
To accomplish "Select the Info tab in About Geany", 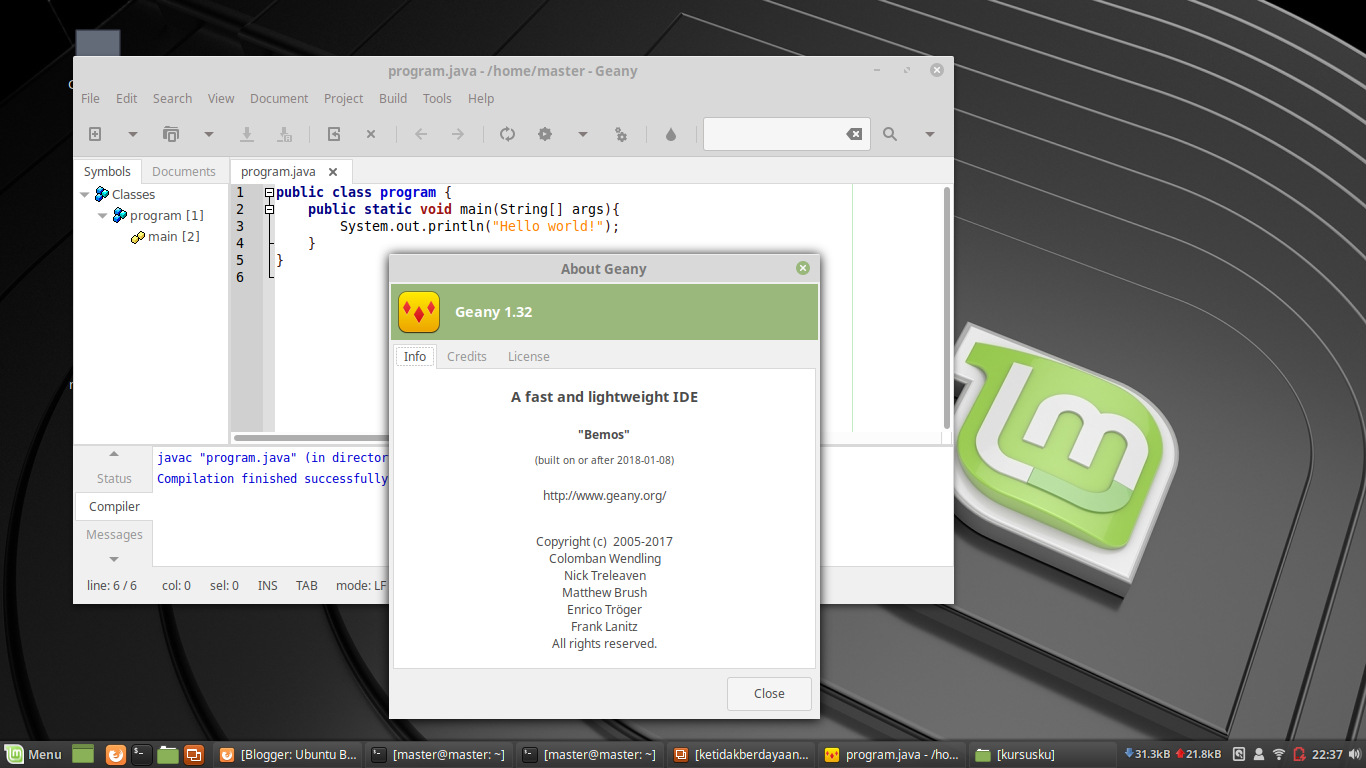I will pos(415,356).
